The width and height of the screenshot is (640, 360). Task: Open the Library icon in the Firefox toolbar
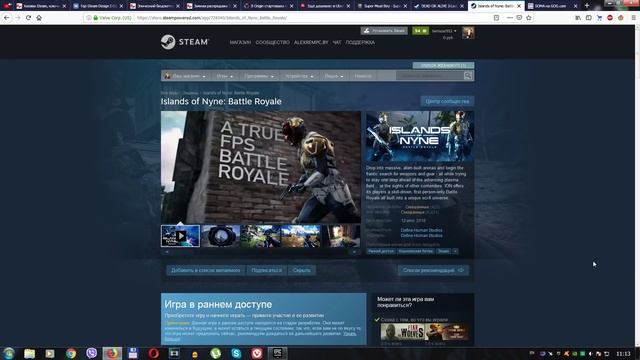(x=578, y=18)
